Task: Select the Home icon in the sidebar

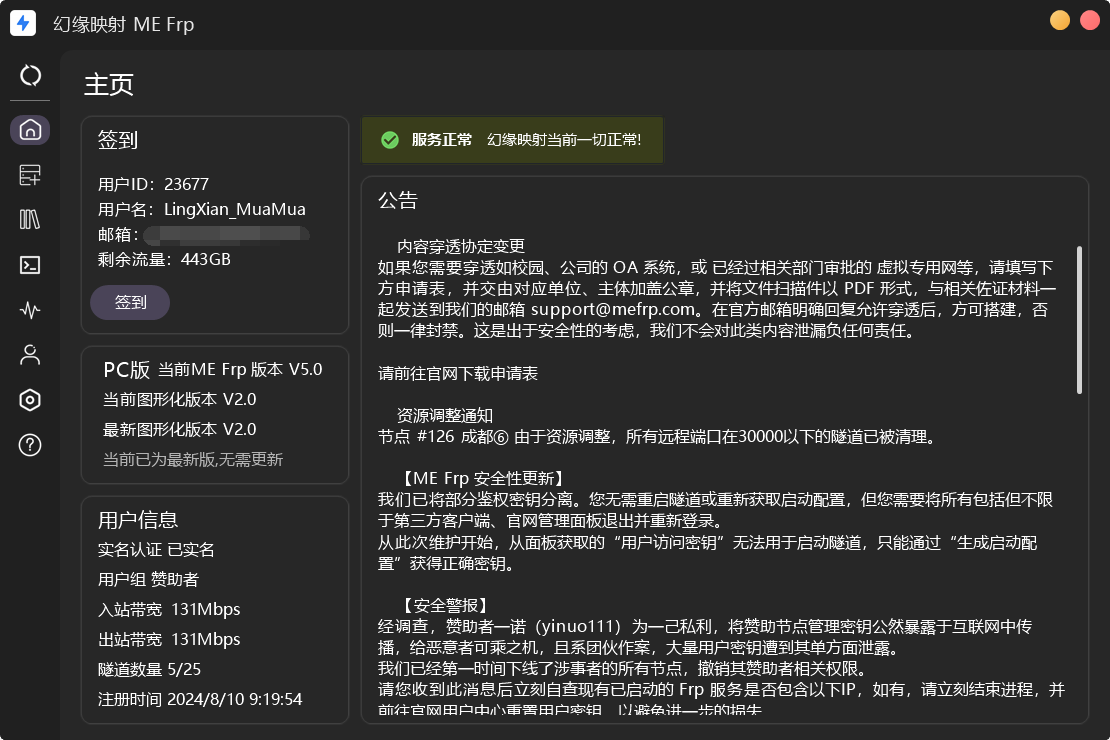Action: [29, 129]
